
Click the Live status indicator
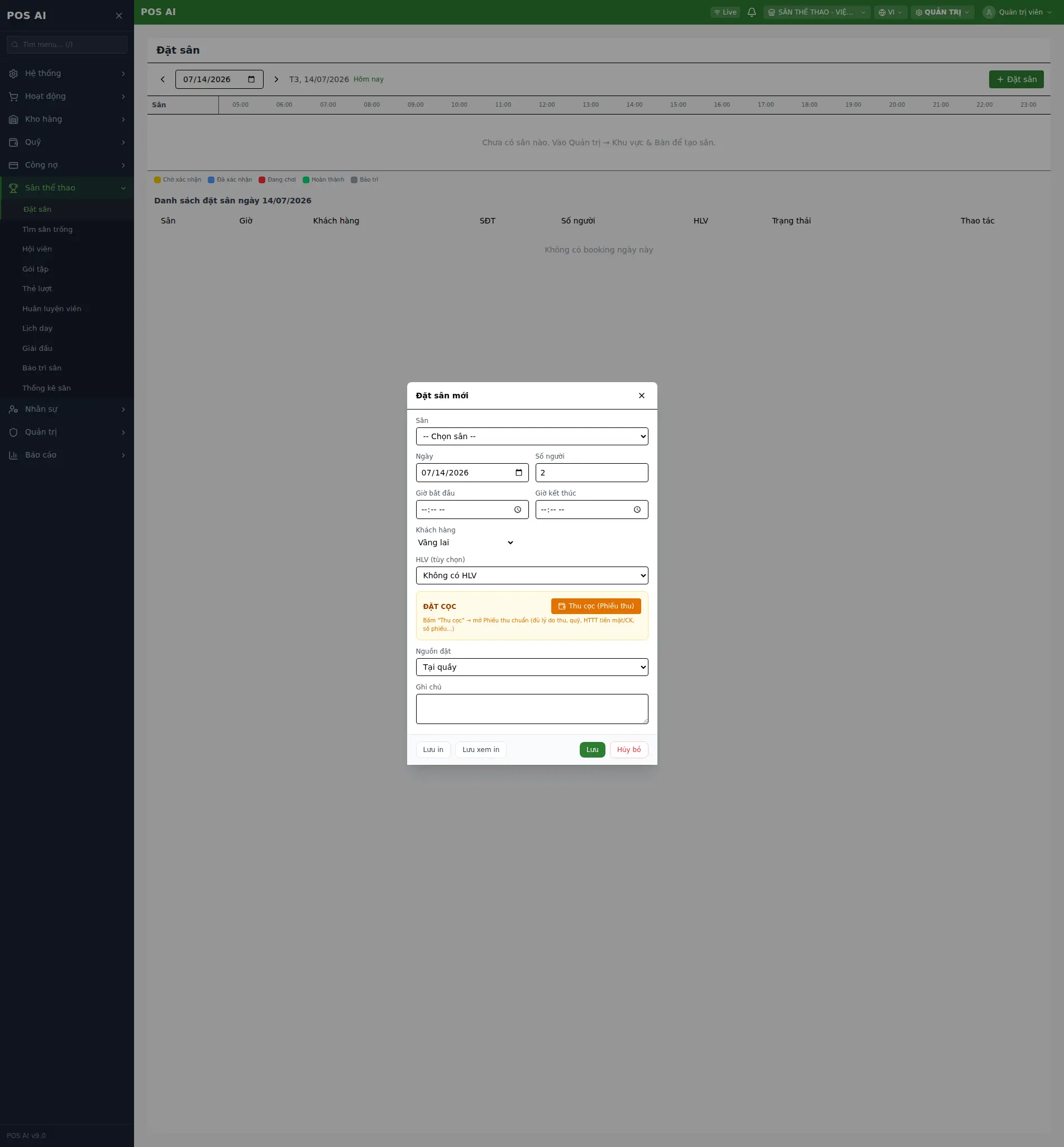pos(725,12)
